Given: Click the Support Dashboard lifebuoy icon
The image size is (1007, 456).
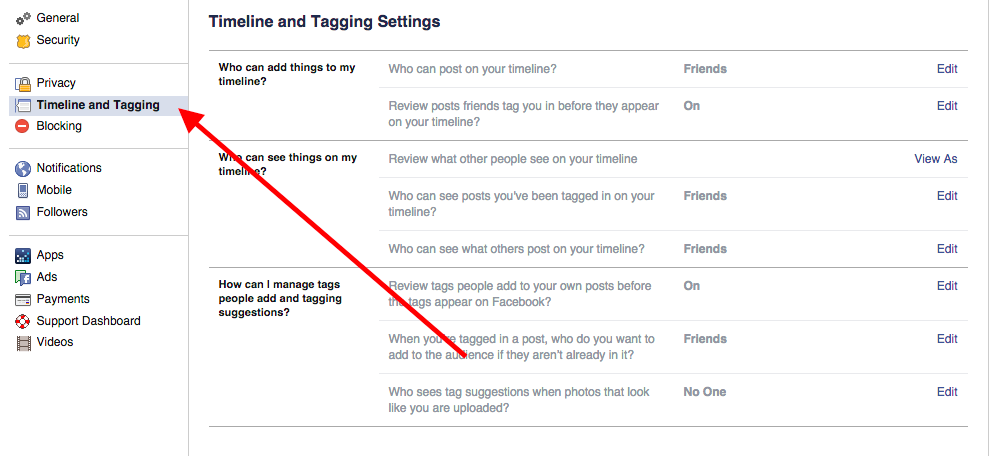Looking at the screenshot, I should pos(23,321).
